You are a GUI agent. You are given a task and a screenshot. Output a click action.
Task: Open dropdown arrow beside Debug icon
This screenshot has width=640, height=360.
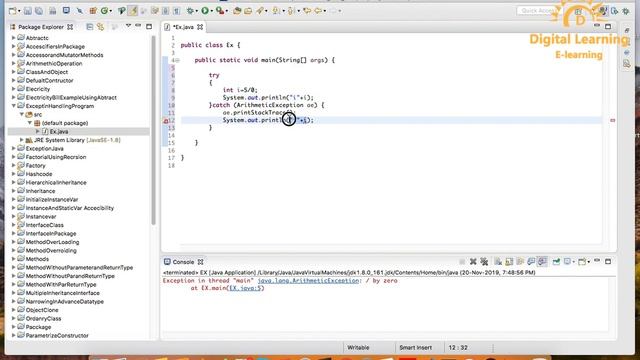197,11
